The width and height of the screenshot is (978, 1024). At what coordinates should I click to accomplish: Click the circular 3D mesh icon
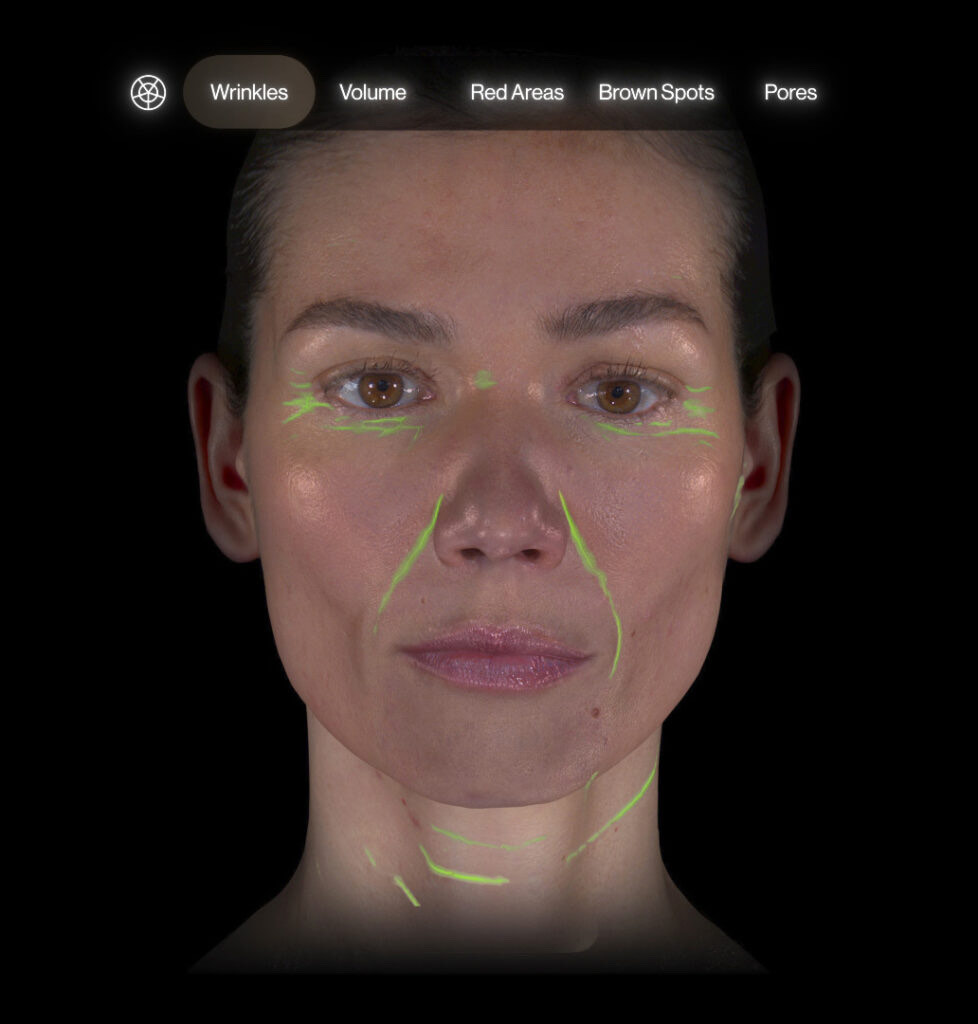[148, 93]
